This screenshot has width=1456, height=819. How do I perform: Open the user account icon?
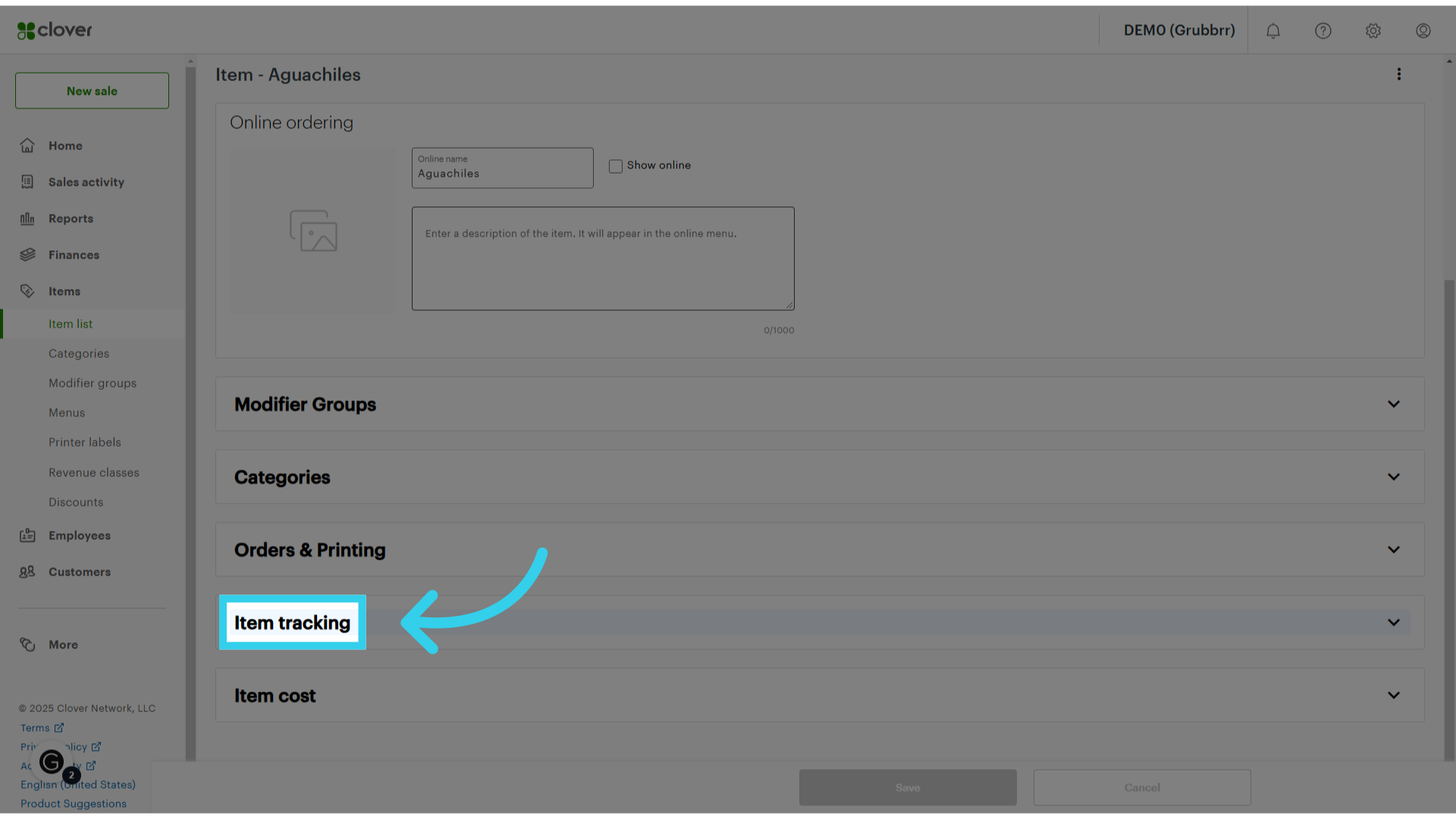tap(1423, 30)
